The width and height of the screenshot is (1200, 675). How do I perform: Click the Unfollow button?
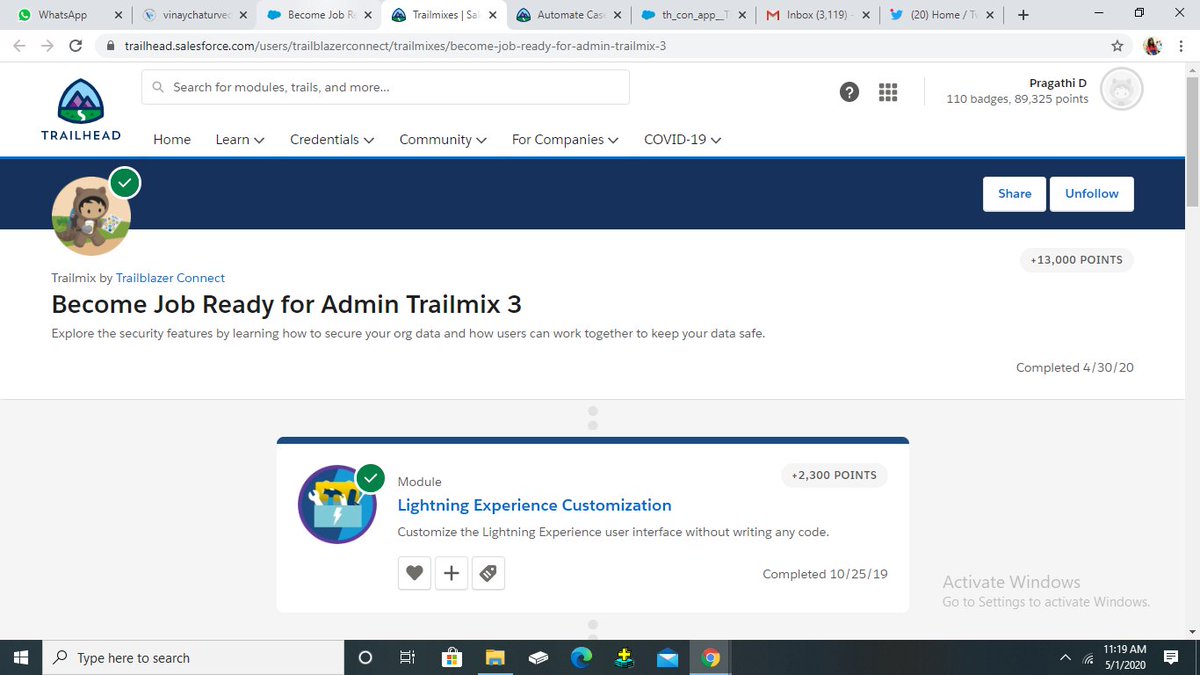[1092, 194]
